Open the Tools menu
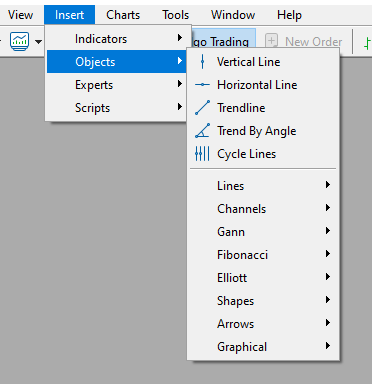This screenshot has height=384, width=372. click(x=176, y=15)
